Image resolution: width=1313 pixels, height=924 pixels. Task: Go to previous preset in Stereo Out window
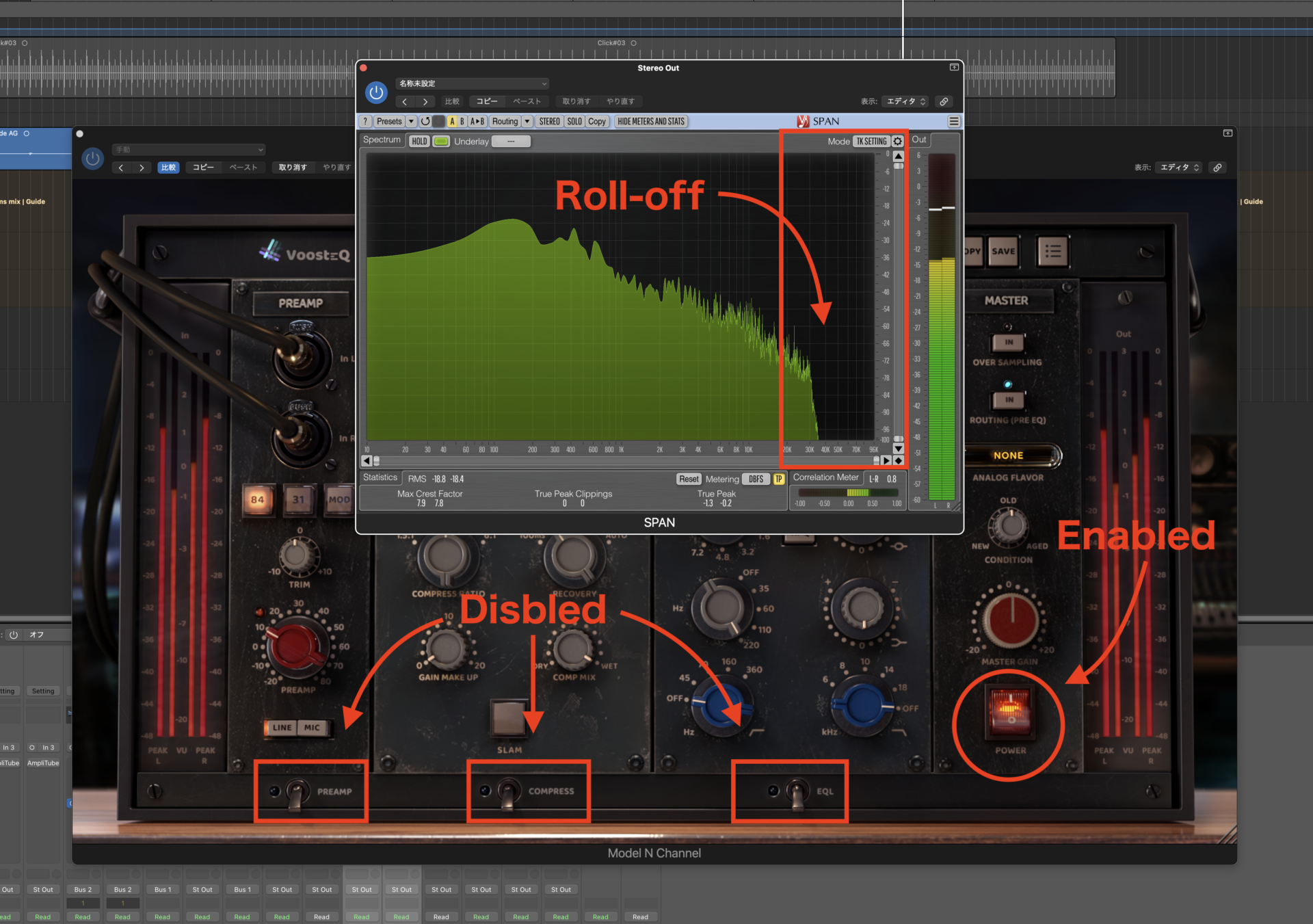[x=404, y=101]
